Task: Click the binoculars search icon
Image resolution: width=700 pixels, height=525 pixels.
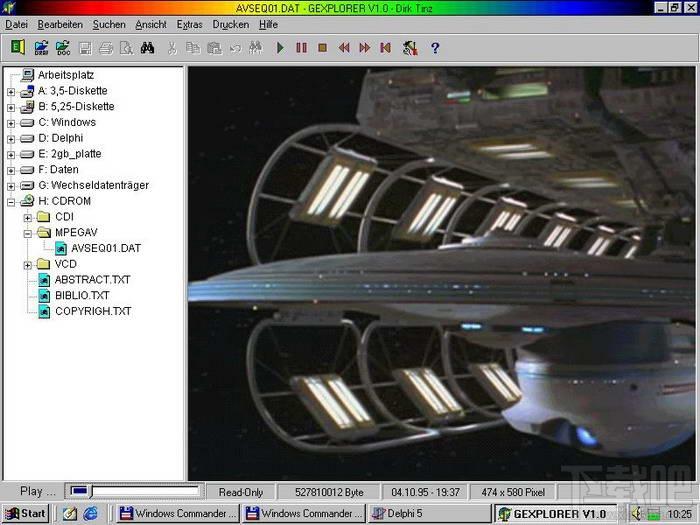Action: (147, 47)
